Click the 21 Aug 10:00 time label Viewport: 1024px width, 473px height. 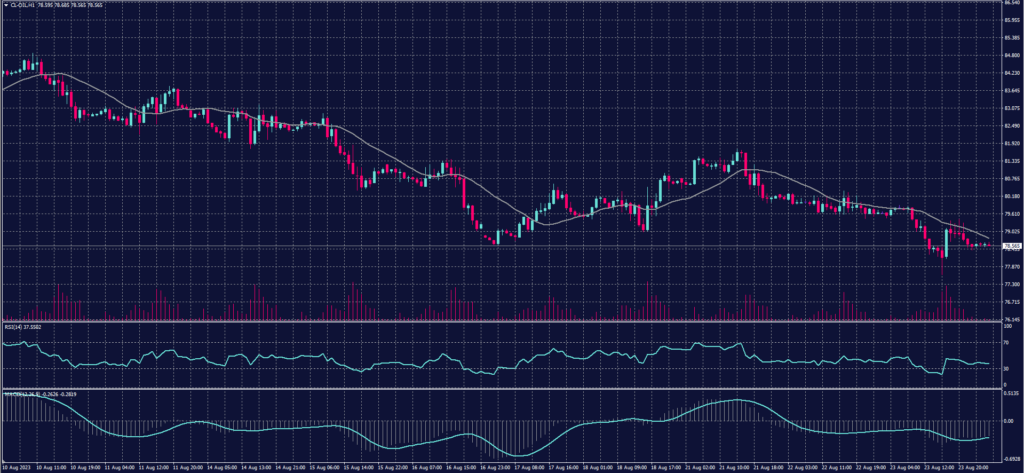pos(735,467)
